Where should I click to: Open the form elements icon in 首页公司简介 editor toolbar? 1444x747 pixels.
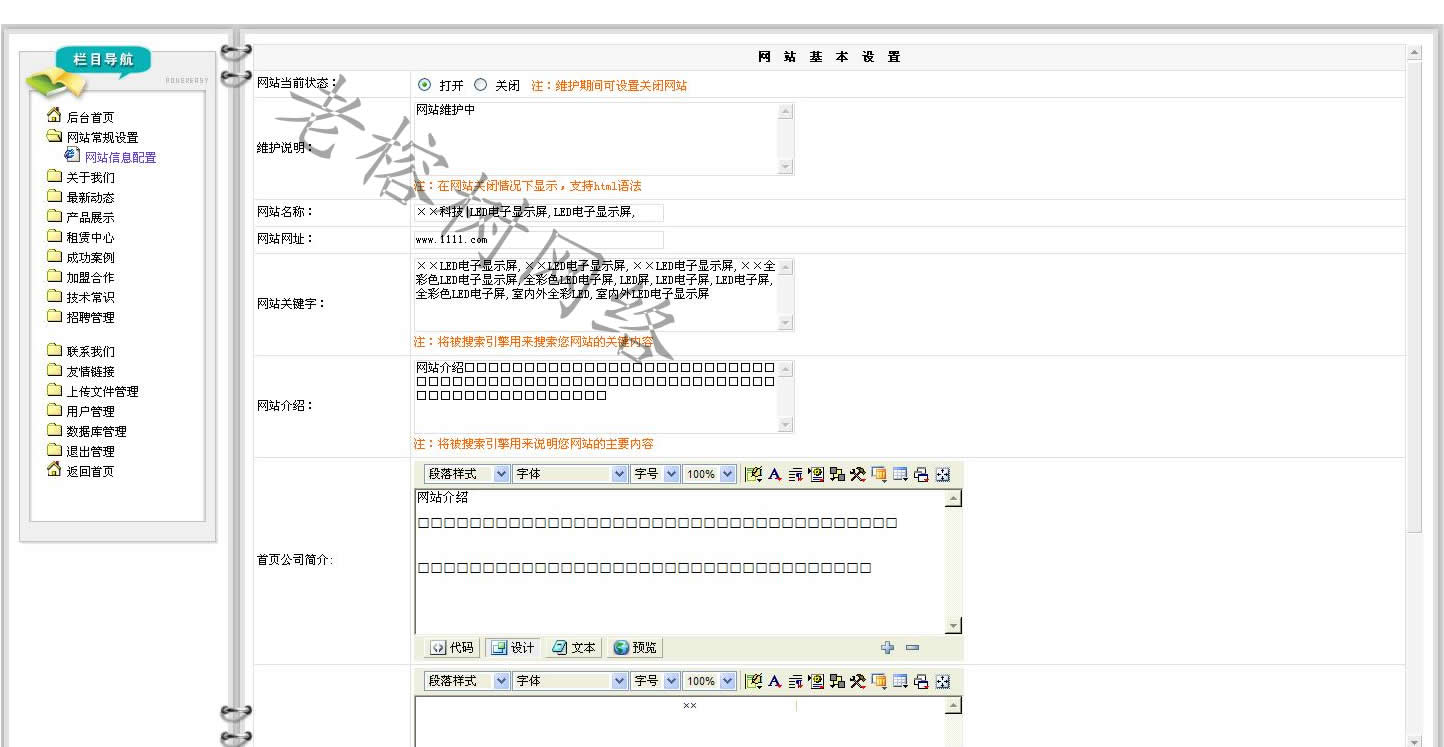(879, 474)
